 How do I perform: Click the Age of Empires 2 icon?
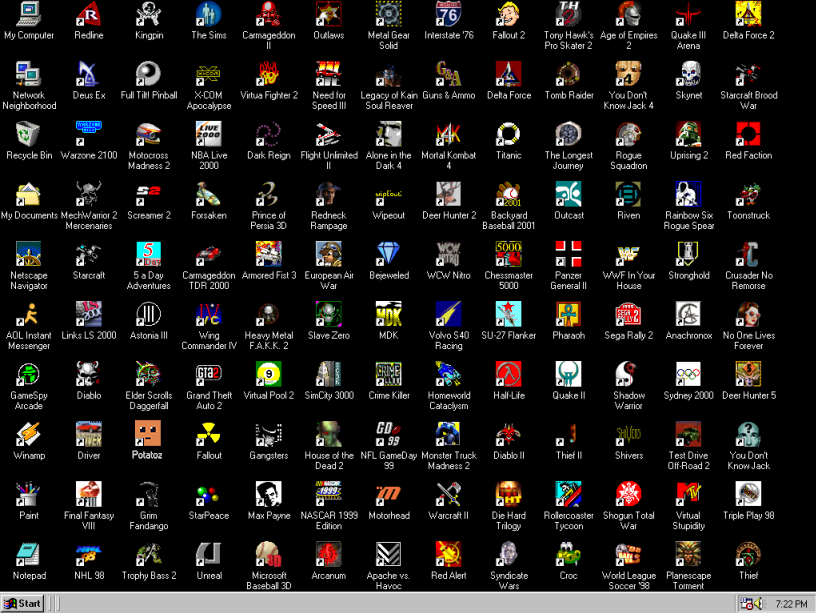pyautogui.click(x=629, y=14)
